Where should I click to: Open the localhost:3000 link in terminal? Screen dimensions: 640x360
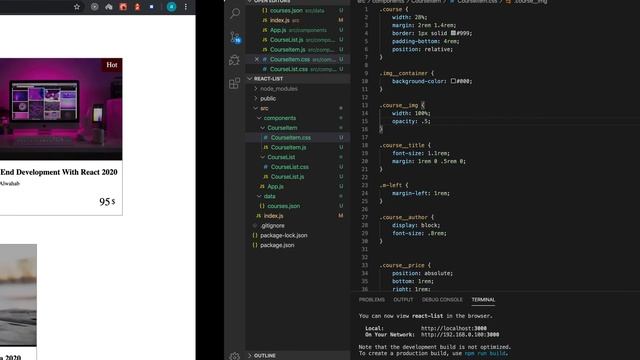point(453,328)
